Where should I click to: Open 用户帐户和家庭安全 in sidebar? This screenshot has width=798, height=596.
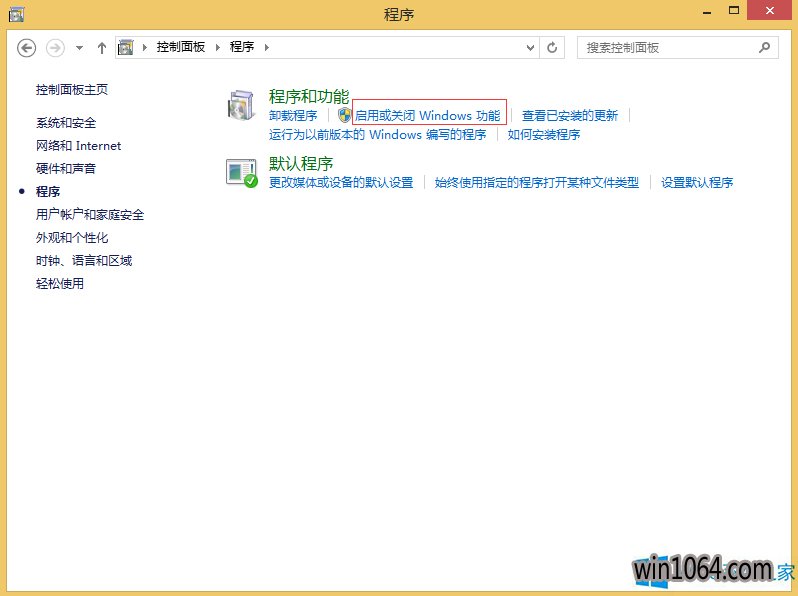pyautogui.click(x=90, y=215)
